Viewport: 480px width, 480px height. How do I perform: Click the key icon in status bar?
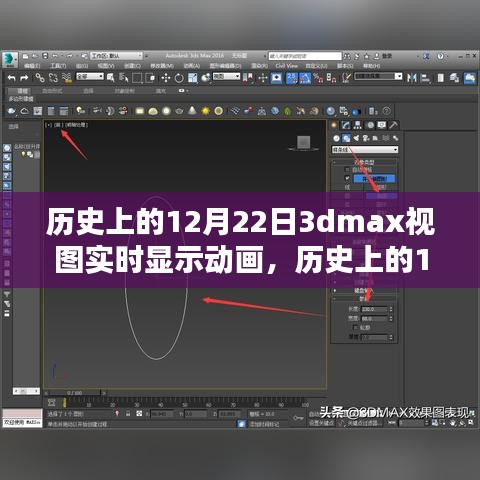coord(298,418)
